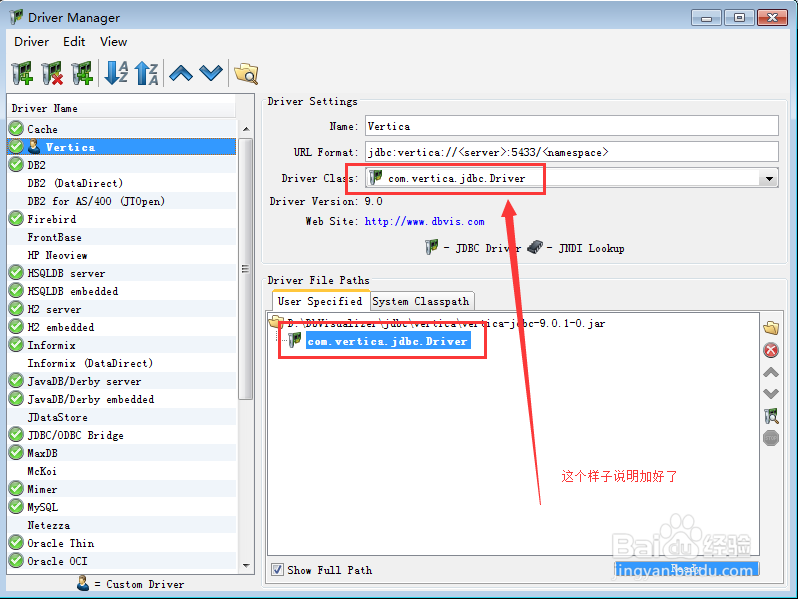
Task: Remove selected driver file path entry
Action: pos(771,350)
